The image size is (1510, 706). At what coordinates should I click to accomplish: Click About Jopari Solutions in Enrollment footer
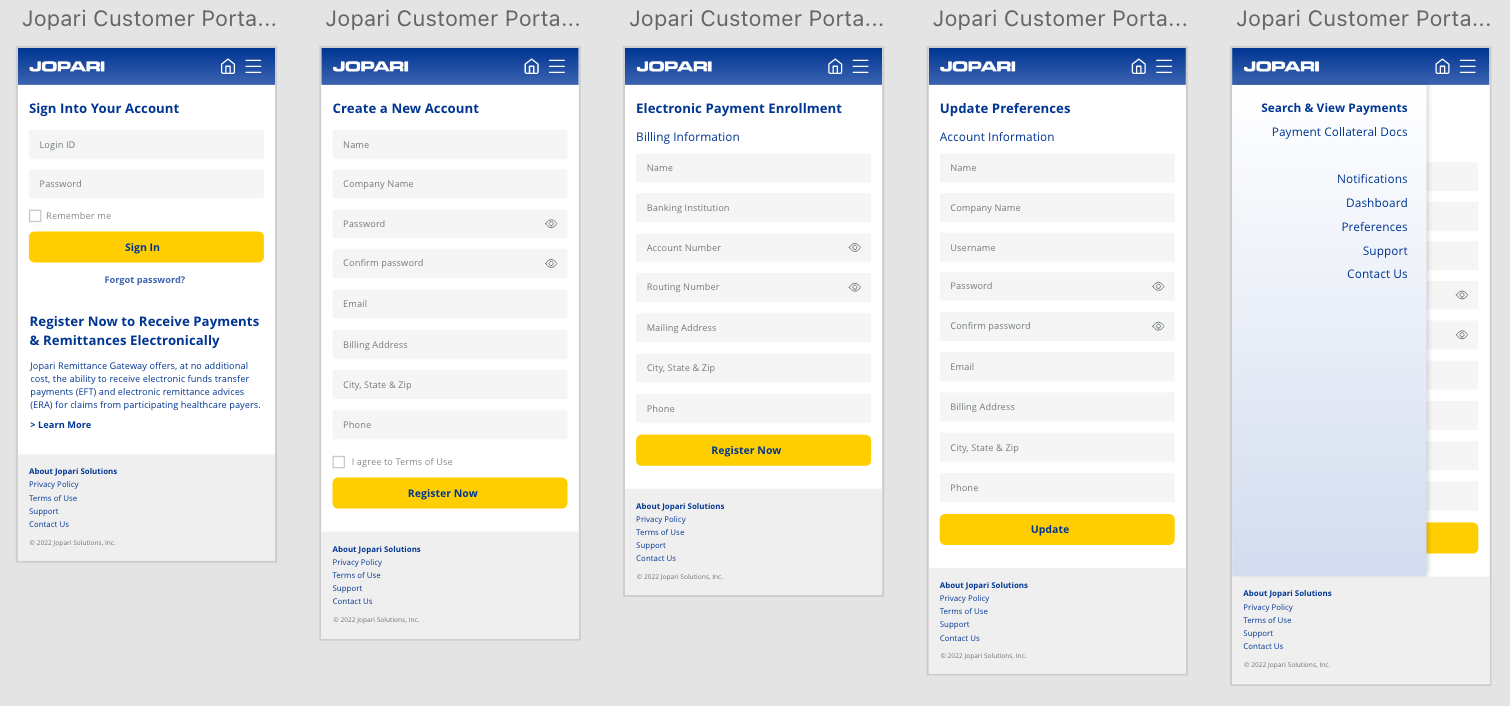tap(680, 506)
